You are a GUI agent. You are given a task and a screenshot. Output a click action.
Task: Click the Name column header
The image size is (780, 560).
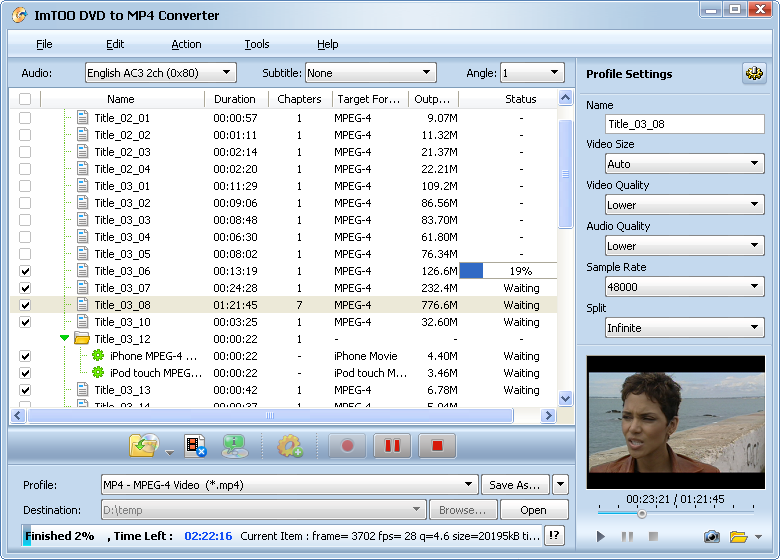tap(122, 99)
